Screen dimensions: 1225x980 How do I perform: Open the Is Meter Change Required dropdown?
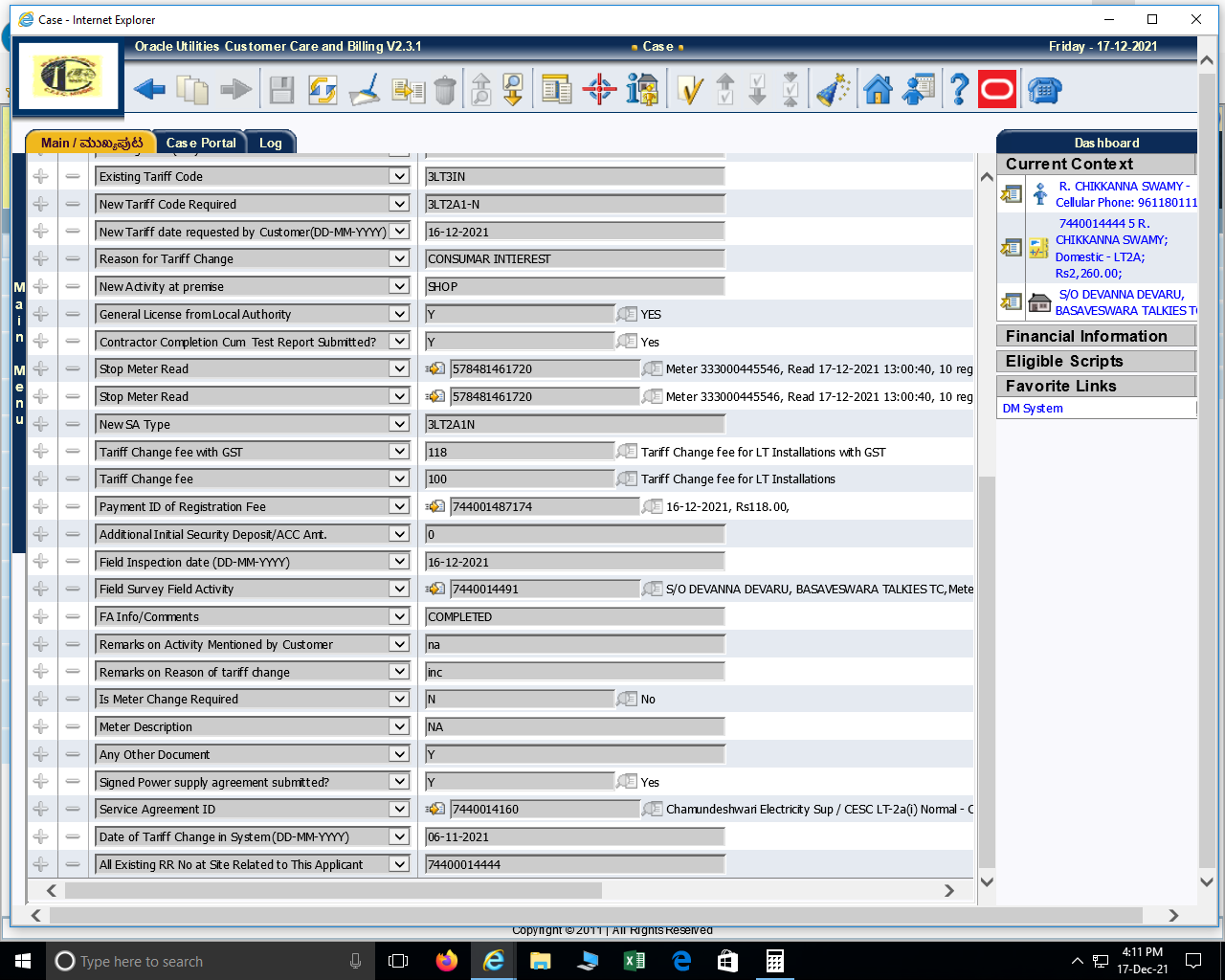tap(399, 699)
